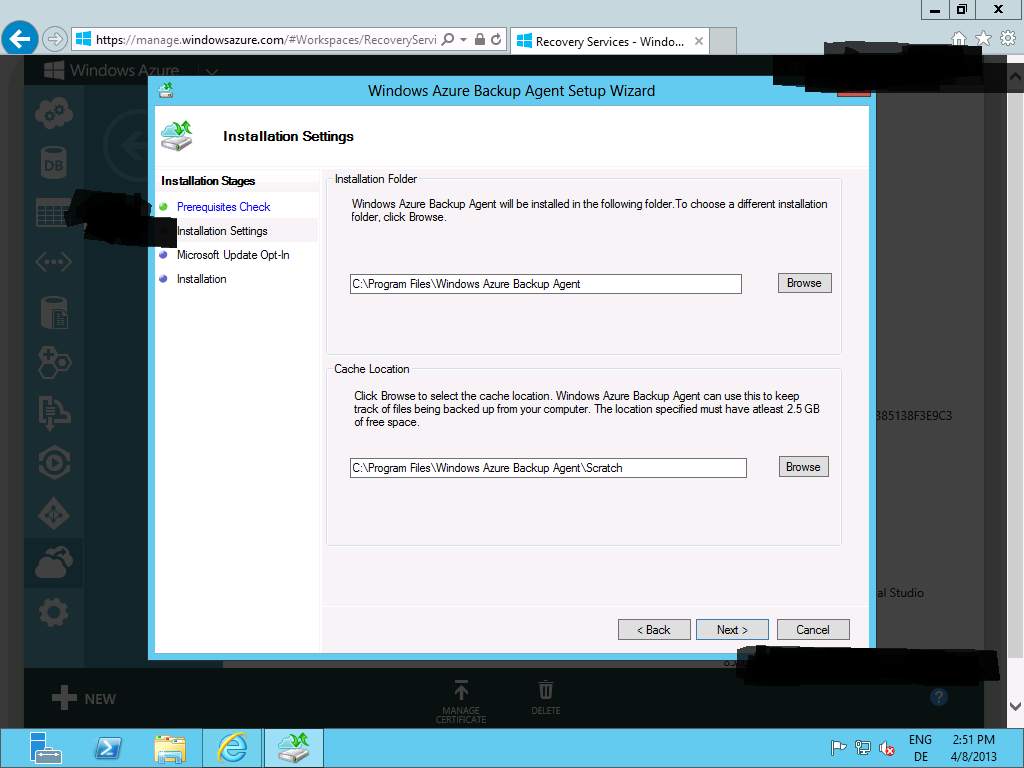
Task: Open the muted volume icon in the system tray
Action: pos(888,750)
